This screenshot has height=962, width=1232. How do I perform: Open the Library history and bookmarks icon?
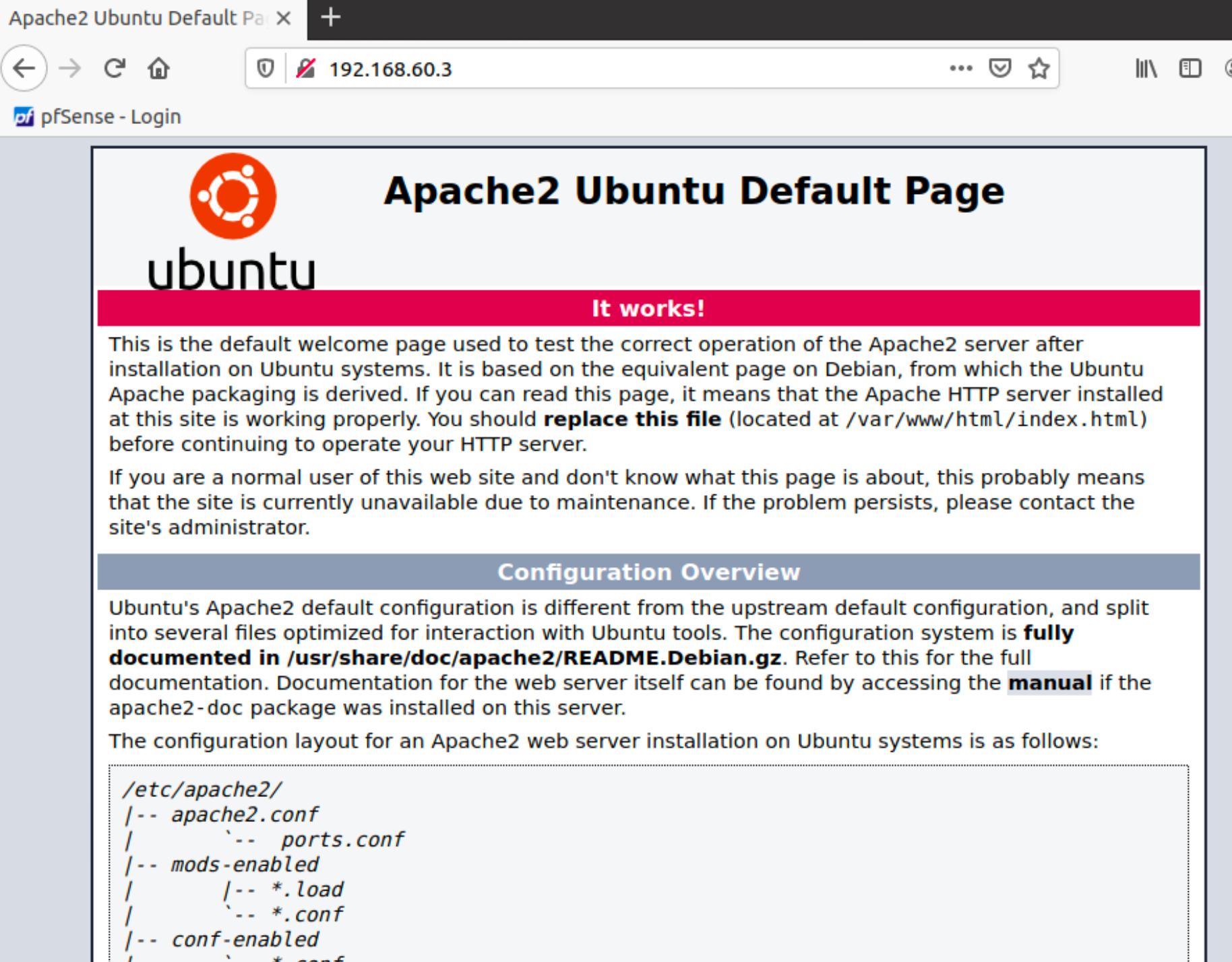tap(1146, 68)
